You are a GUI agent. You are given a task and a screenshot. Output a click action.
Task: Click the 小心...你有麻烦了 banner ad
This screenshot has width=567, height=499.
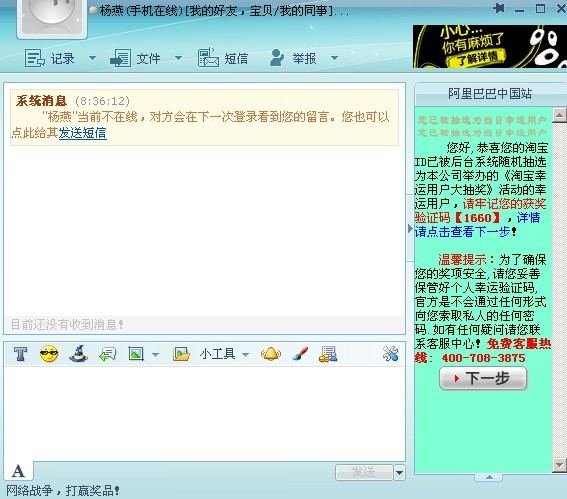pos(490,46)
